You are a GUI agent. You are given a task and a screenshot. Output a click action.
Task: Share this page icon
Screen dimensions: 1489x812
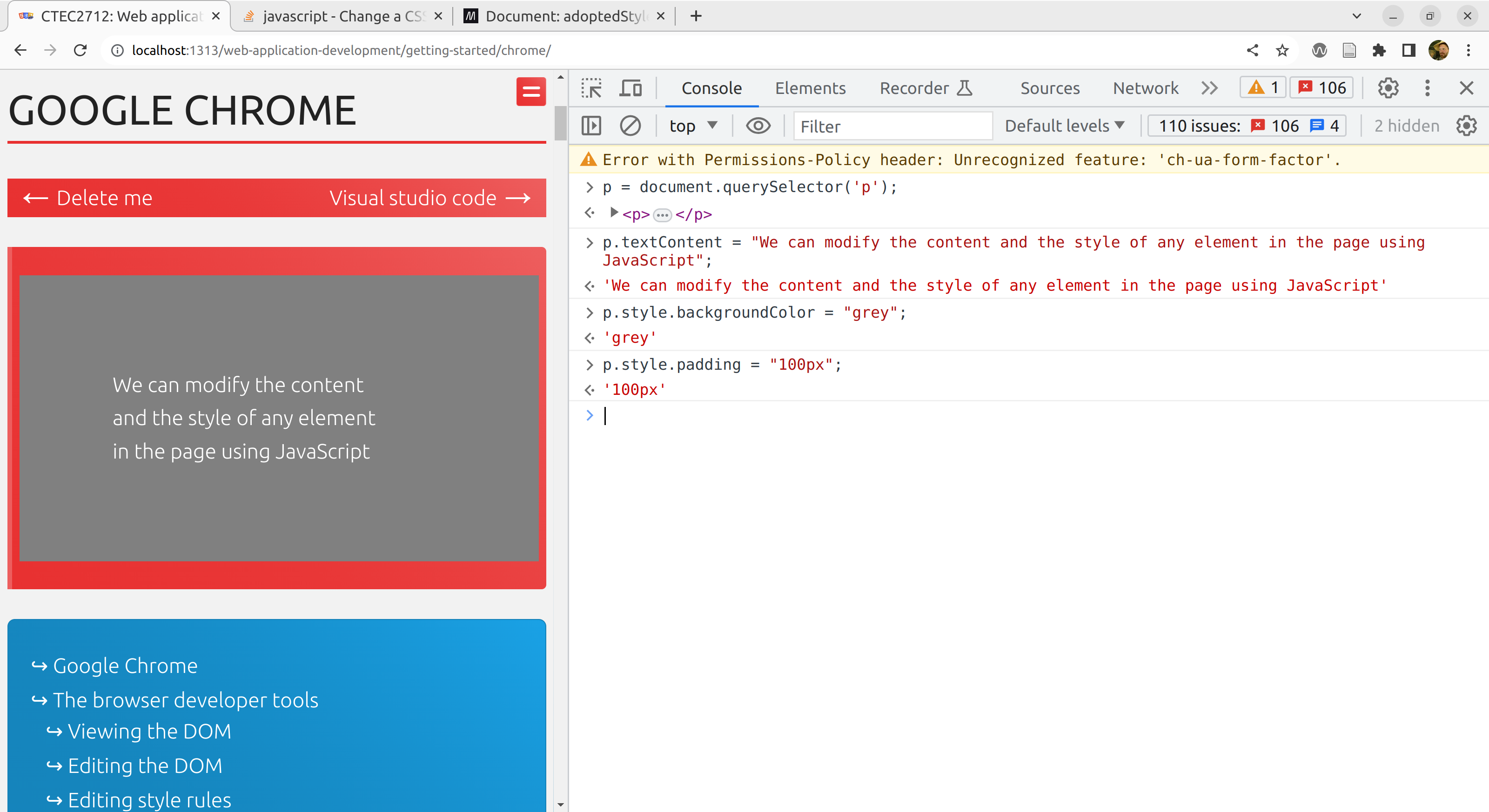pyautogui.click(x=1252, y=50)
